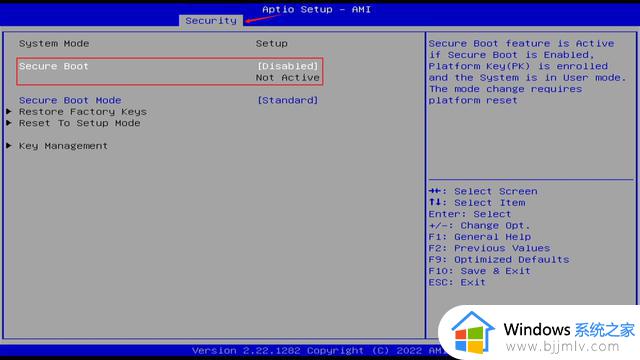Click the F2: Previous Values hint
The image size is (640, 360).
click(489, 248)
